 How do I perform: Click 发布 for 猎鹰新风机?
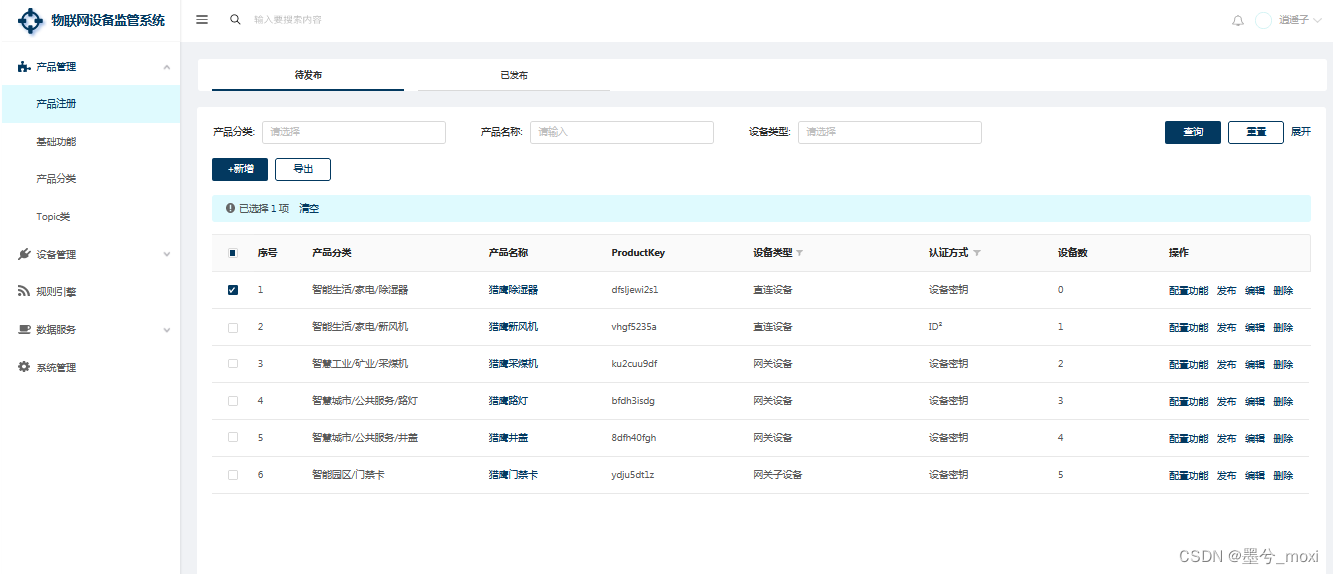[1226, 327]
